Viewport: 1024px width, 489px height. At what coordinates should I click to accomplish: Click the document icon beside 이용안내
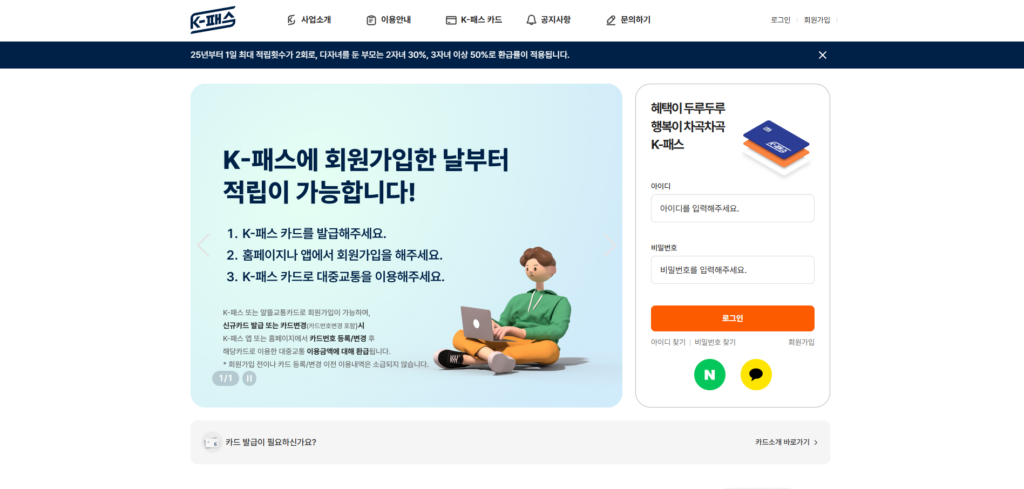coord(371,20)
